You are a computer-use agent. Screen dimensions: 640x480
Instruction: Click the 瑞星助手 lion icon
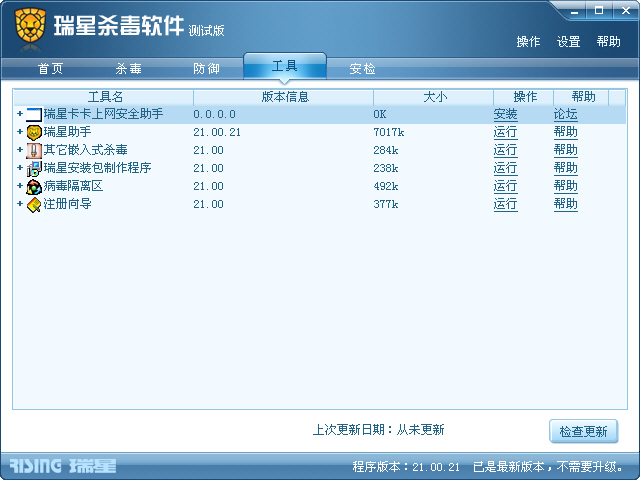coord(34,133)
